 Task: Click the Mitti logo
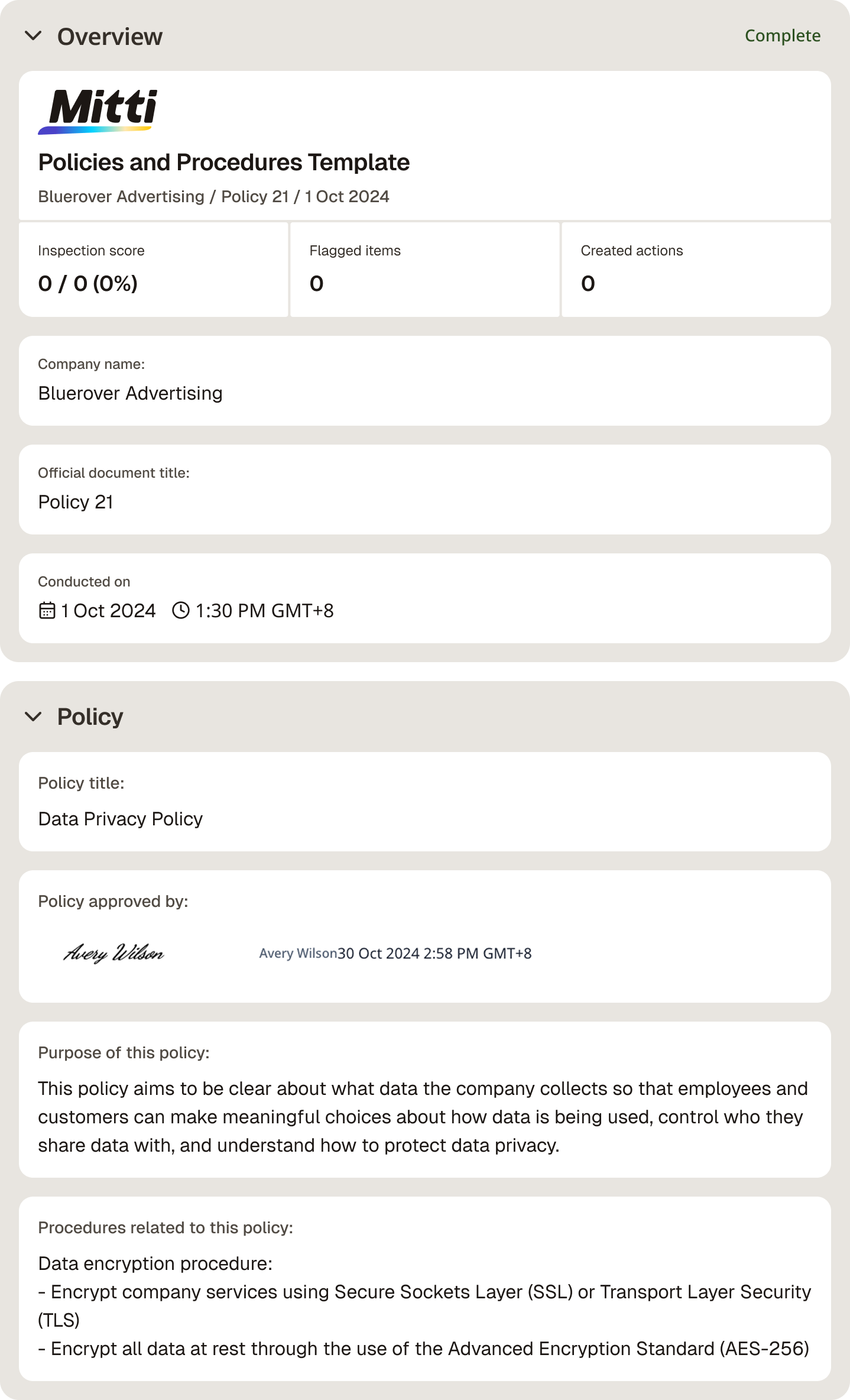(x=98, y=112)
